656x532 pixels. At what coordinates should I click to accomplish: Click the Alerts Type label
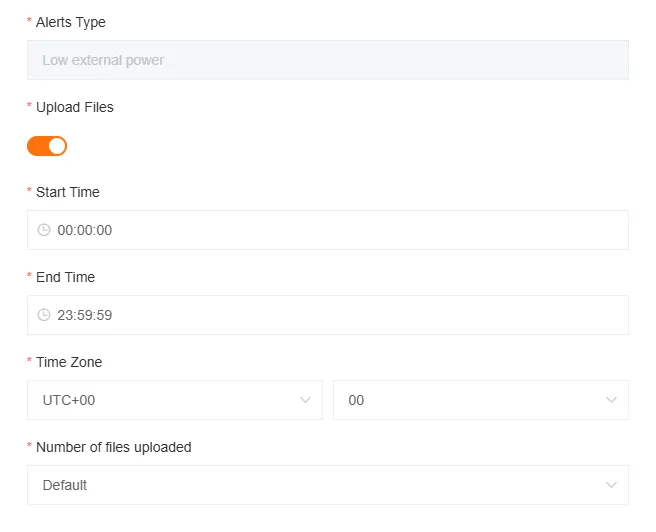tap(70, 22)
